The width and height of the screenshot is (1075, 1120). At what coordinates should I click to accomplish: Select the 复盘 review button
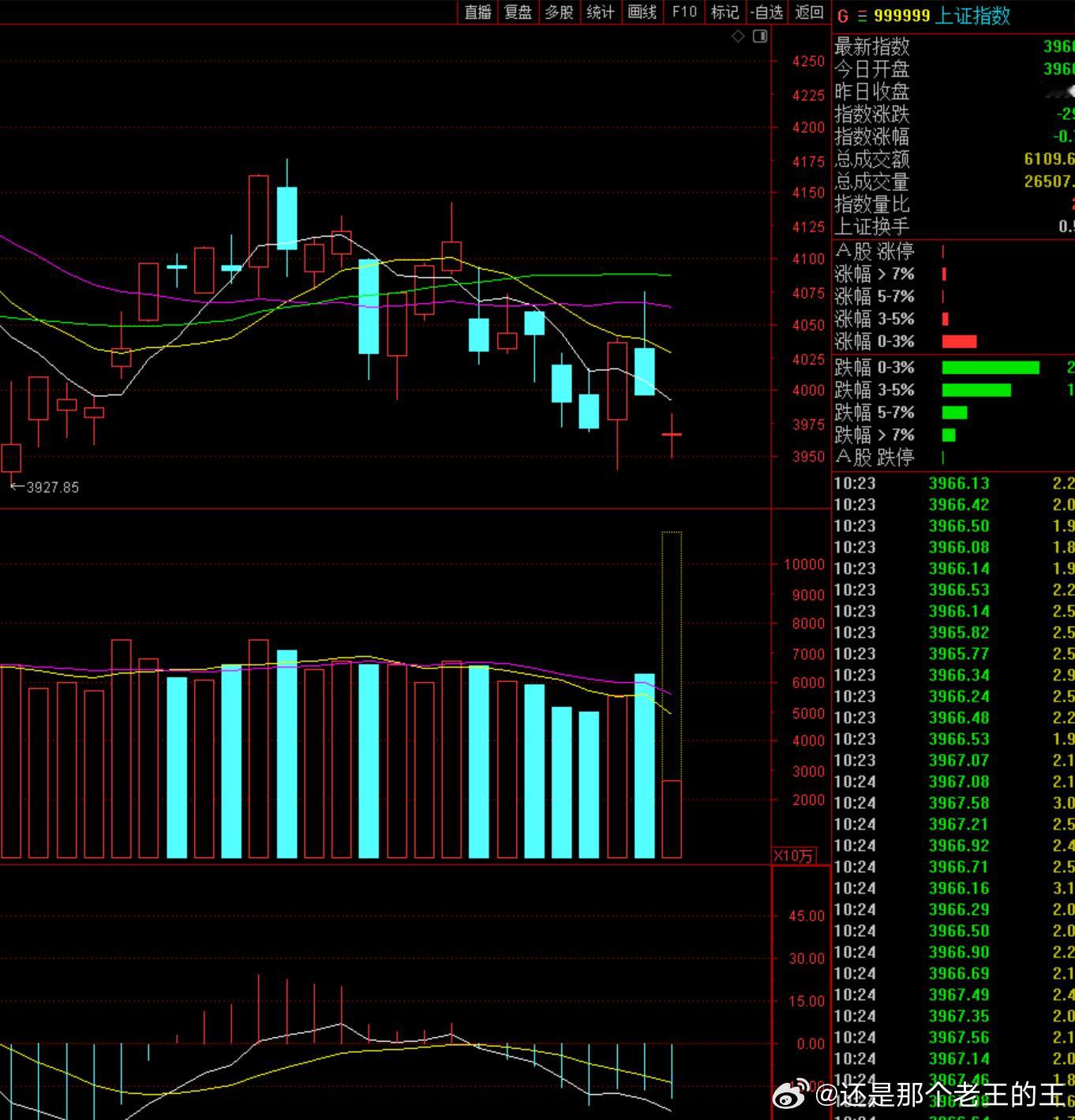[519, 12]
